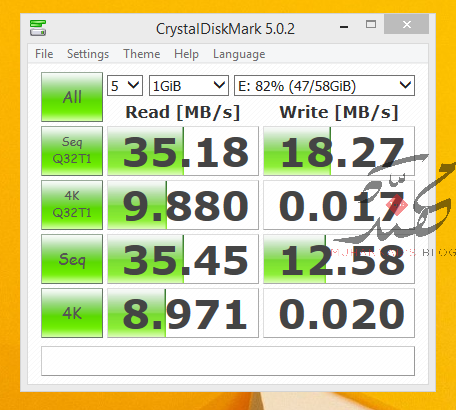
Task: Start the 4K Q32T1 benchmark test
Action: tap(72, 205)
